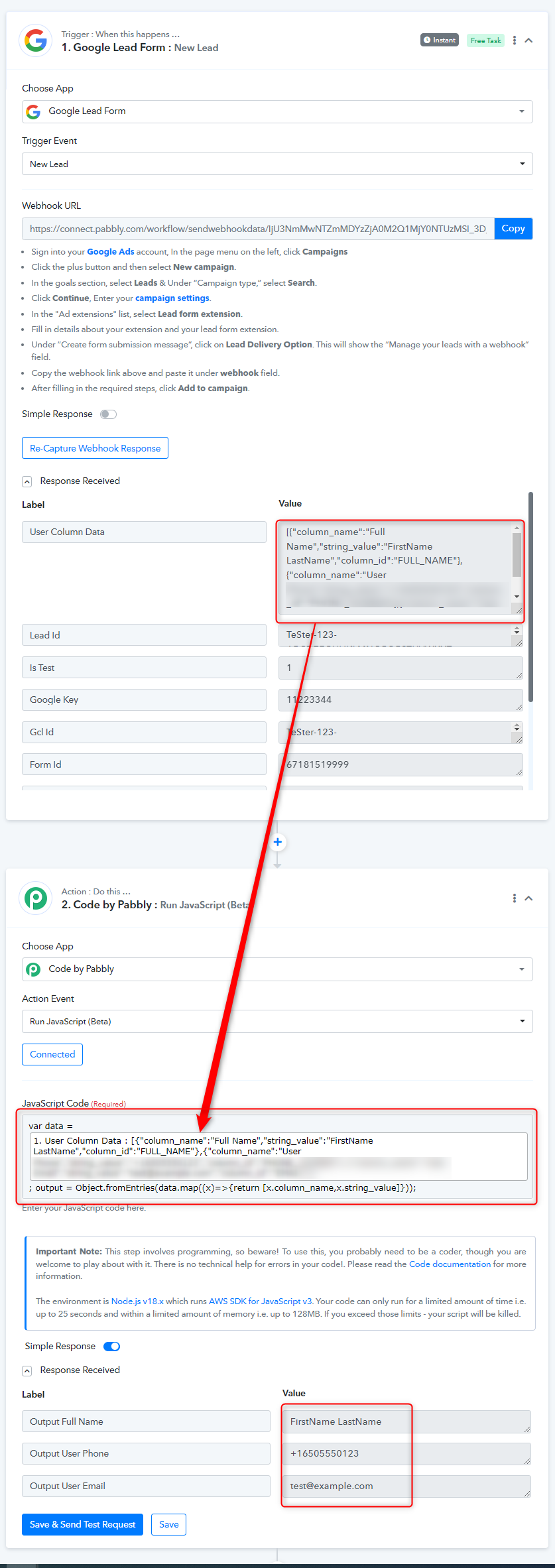The height and width of the screenshot is (1568, 555).
Task: Open the Code by Pabbly app dropdown
Action: point(277,969)
